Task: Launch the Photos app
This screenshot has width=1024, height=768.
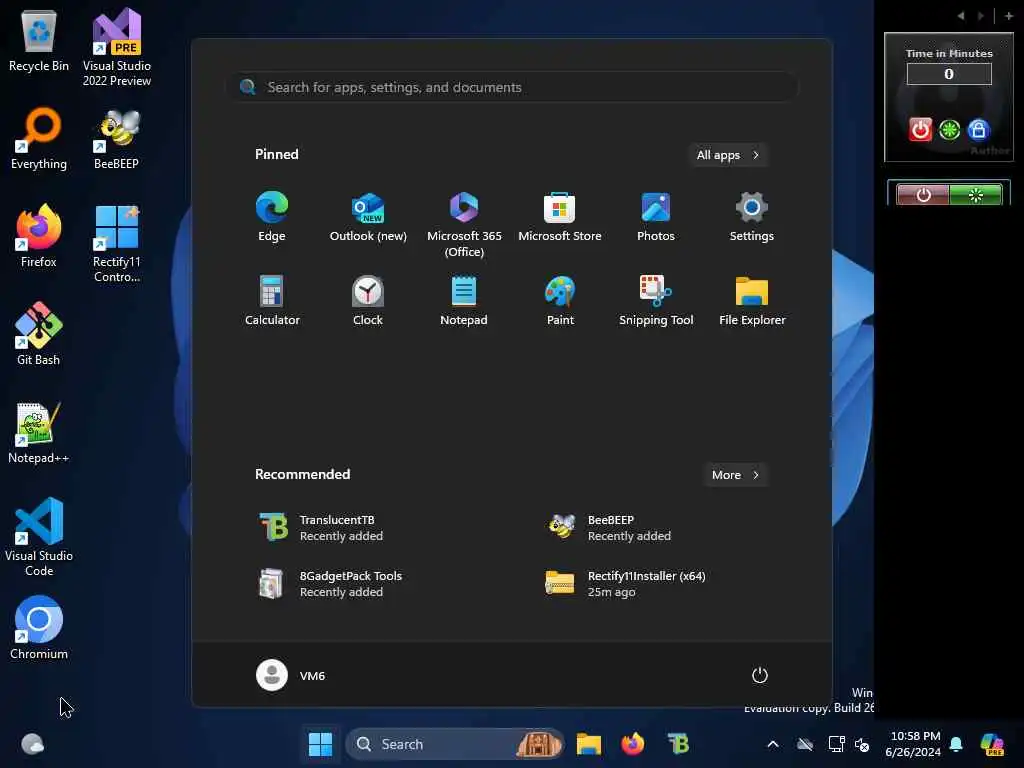Action: [x=656, y=217]
